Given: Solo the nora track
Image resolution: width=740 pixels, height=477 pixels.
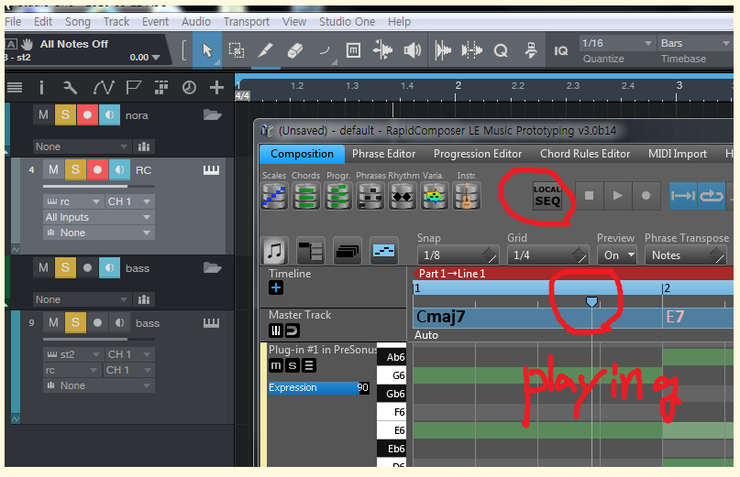Looking at the screenshot, I should pos(65,115).
